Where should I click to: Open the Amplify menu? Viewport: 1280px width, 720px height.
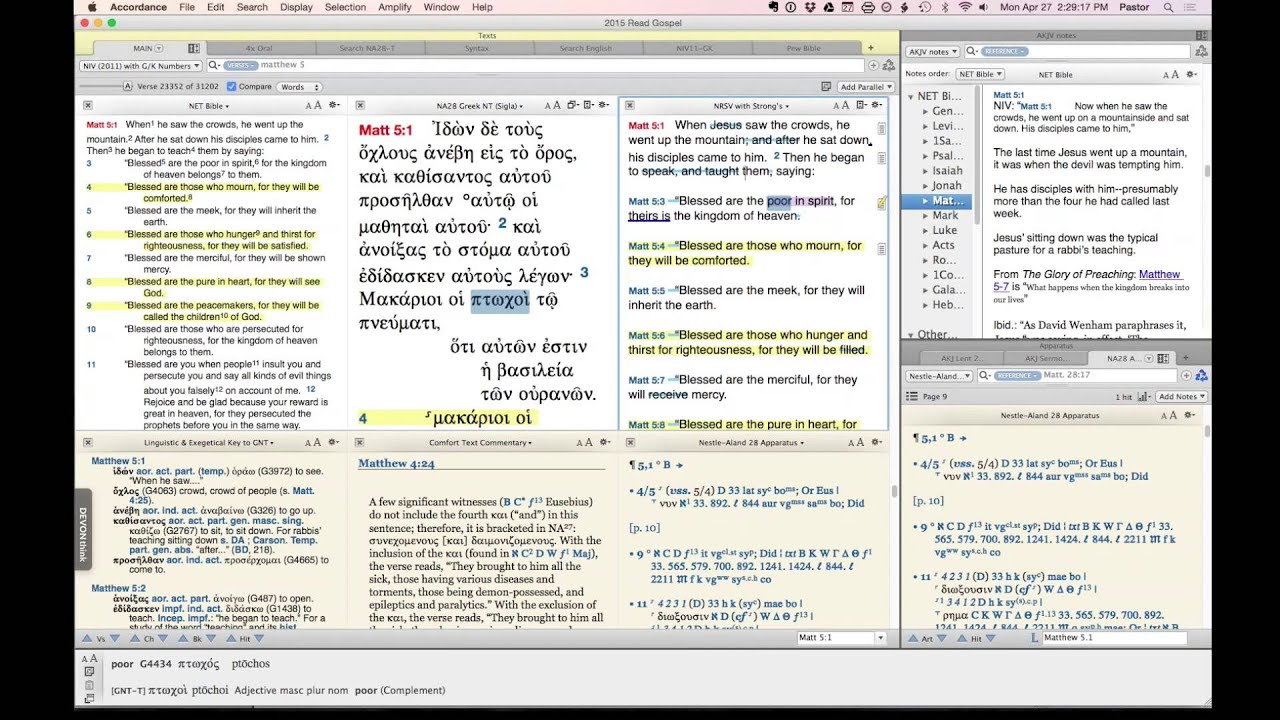[393, 7]
